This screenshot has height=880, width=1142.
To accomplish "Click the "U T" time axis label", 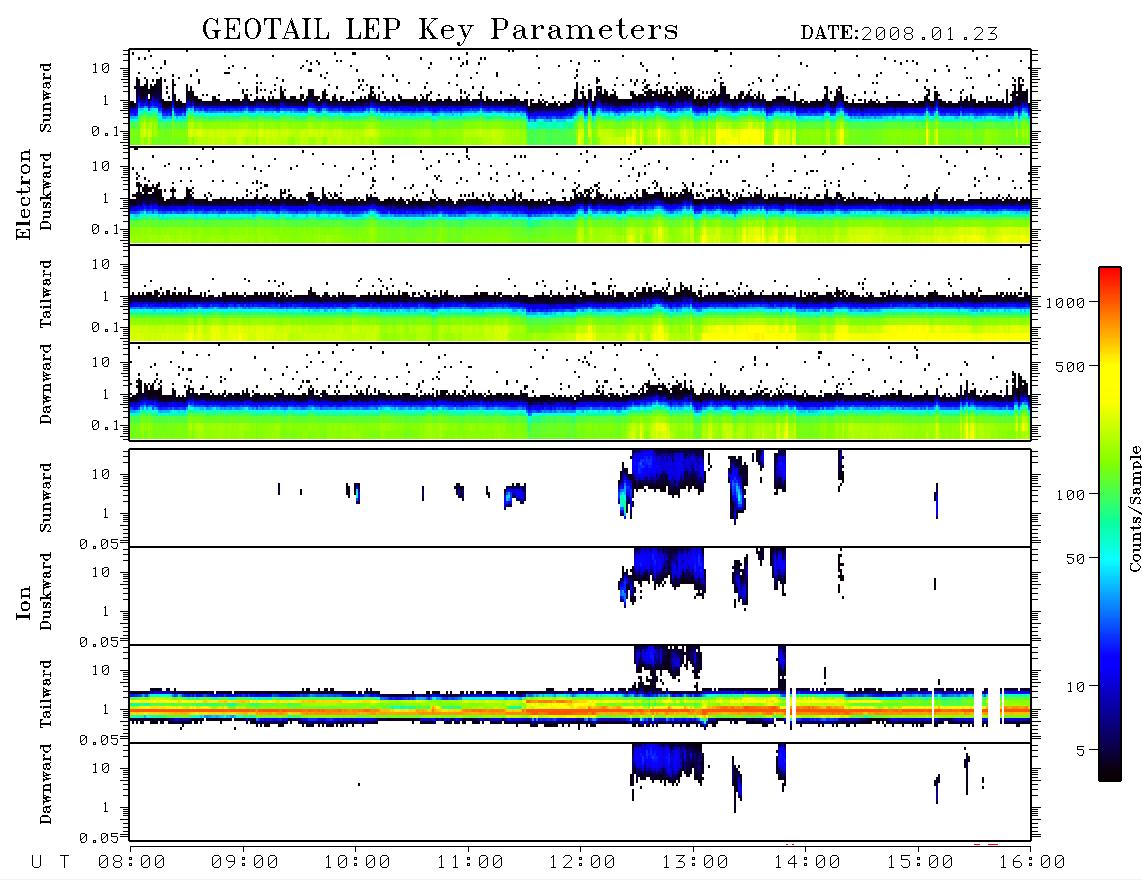I will pos(50,863).
